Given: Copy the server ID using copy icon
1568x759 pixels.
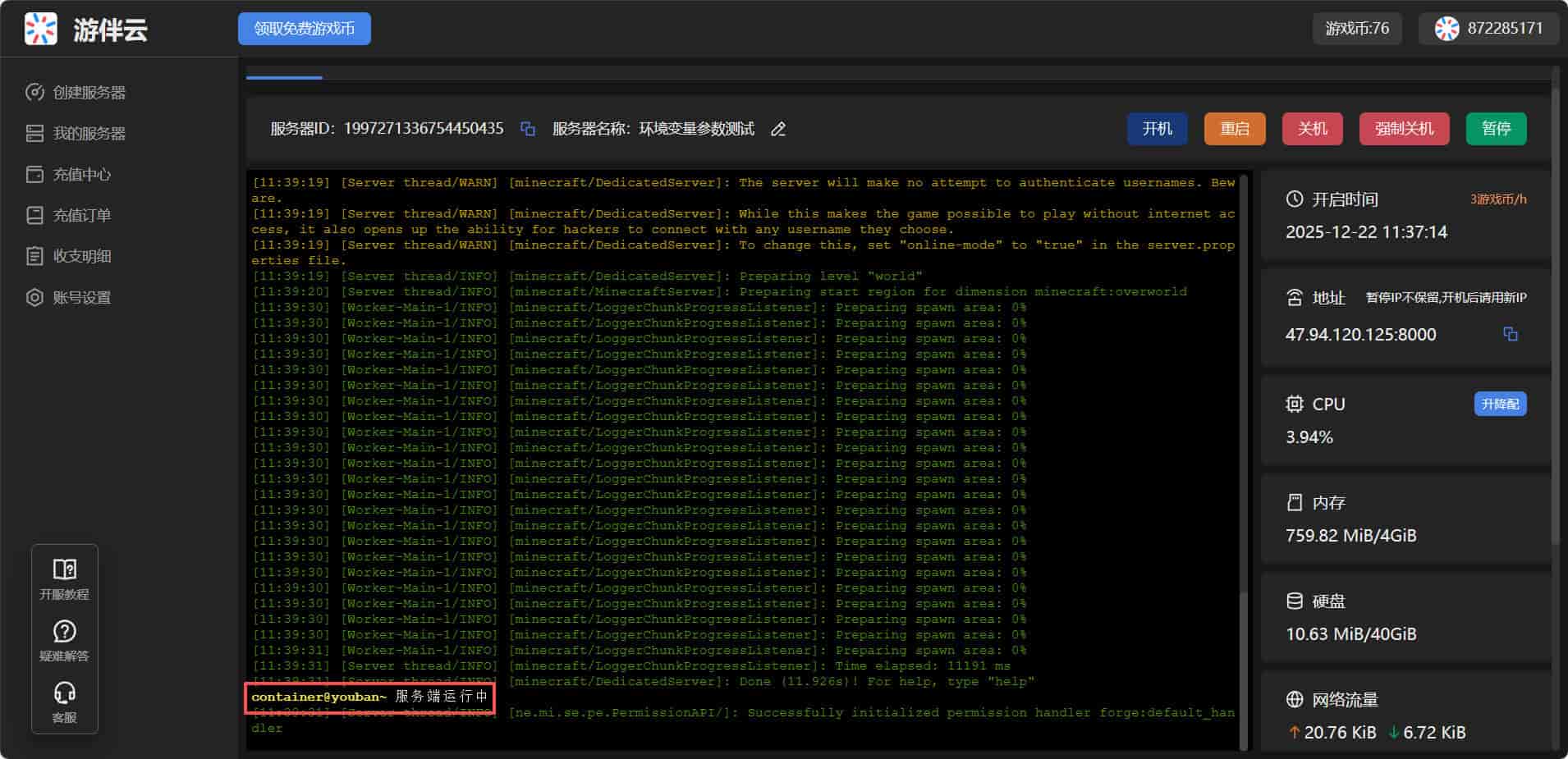Looking at the screenshot, I should [528, 129].
